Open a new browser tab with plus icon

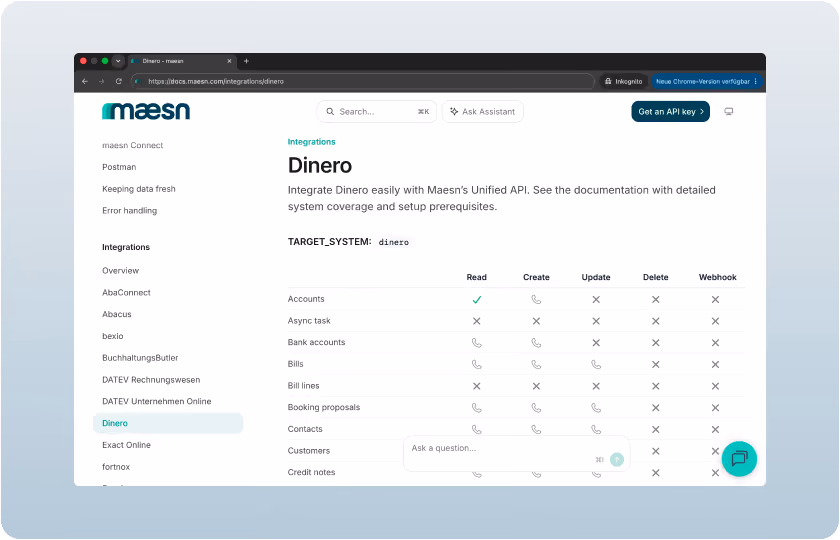click(246, 61)
